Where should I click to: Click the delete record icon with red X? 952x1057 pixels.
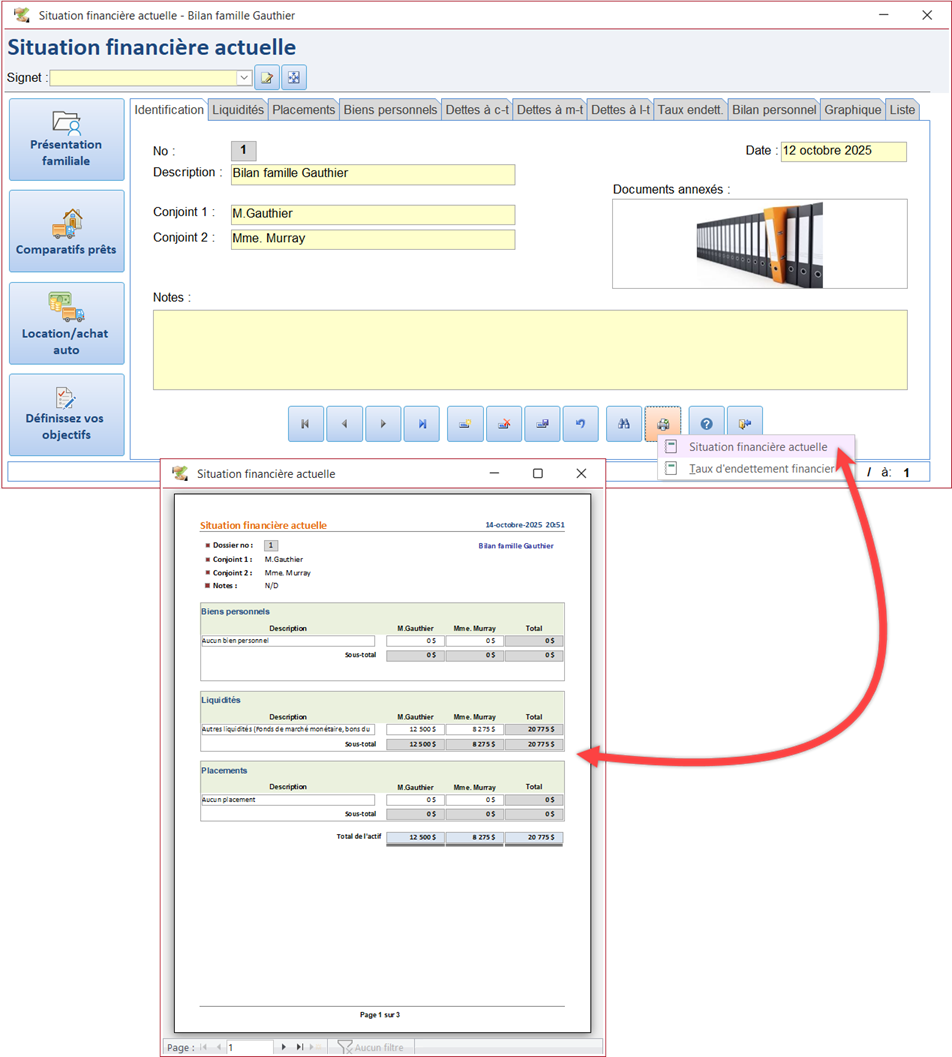[504, 424]
